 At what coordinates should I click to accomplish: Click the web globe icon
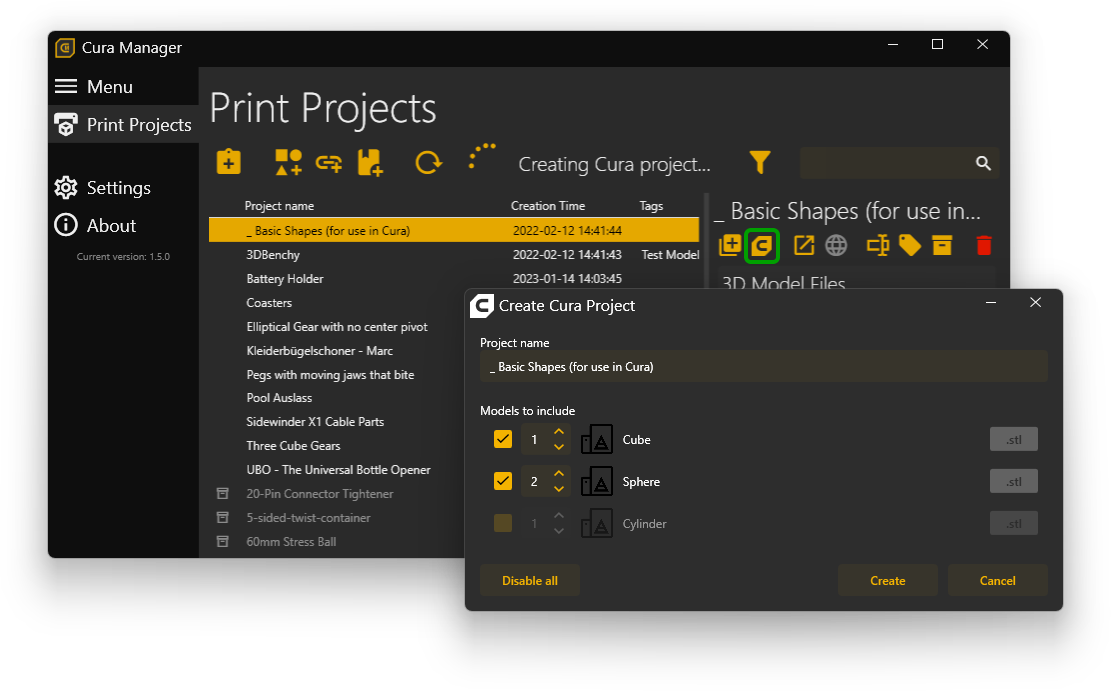(x=836, y=245)
